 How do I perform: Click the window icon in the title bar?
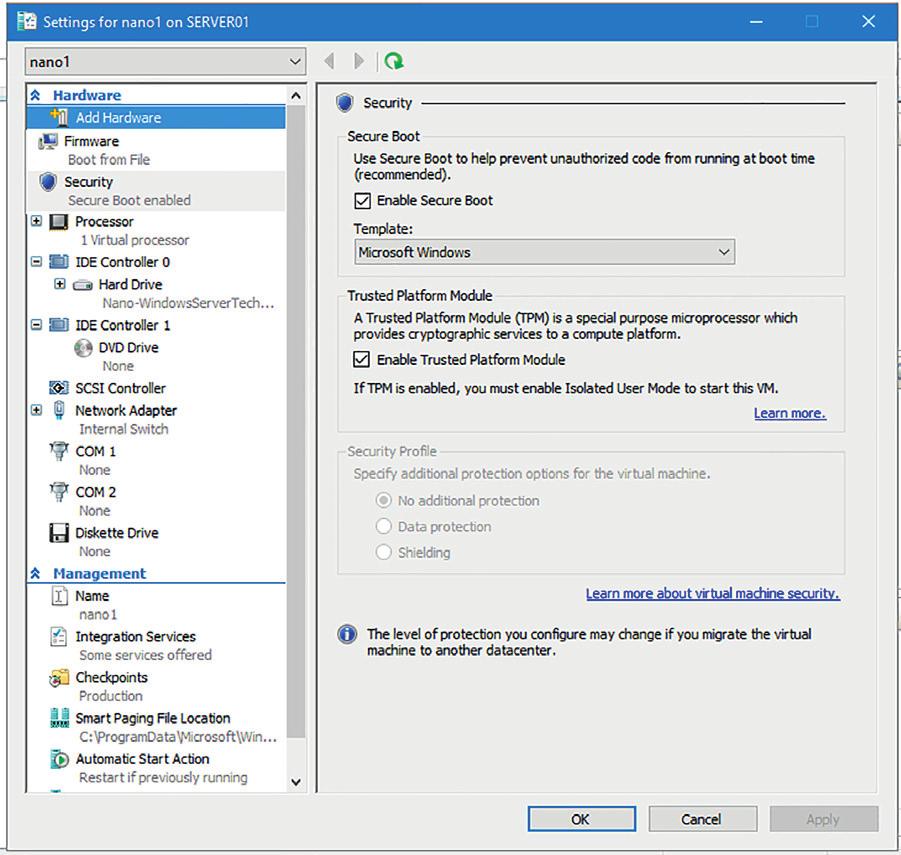pos(26,21)
